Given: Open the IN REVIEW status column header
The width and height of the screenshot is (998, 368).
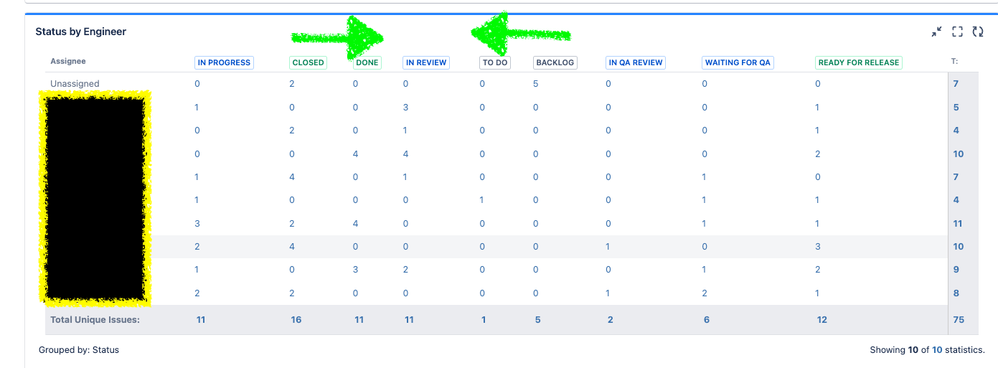Looking at the screenshot, I should click(426, 62).
